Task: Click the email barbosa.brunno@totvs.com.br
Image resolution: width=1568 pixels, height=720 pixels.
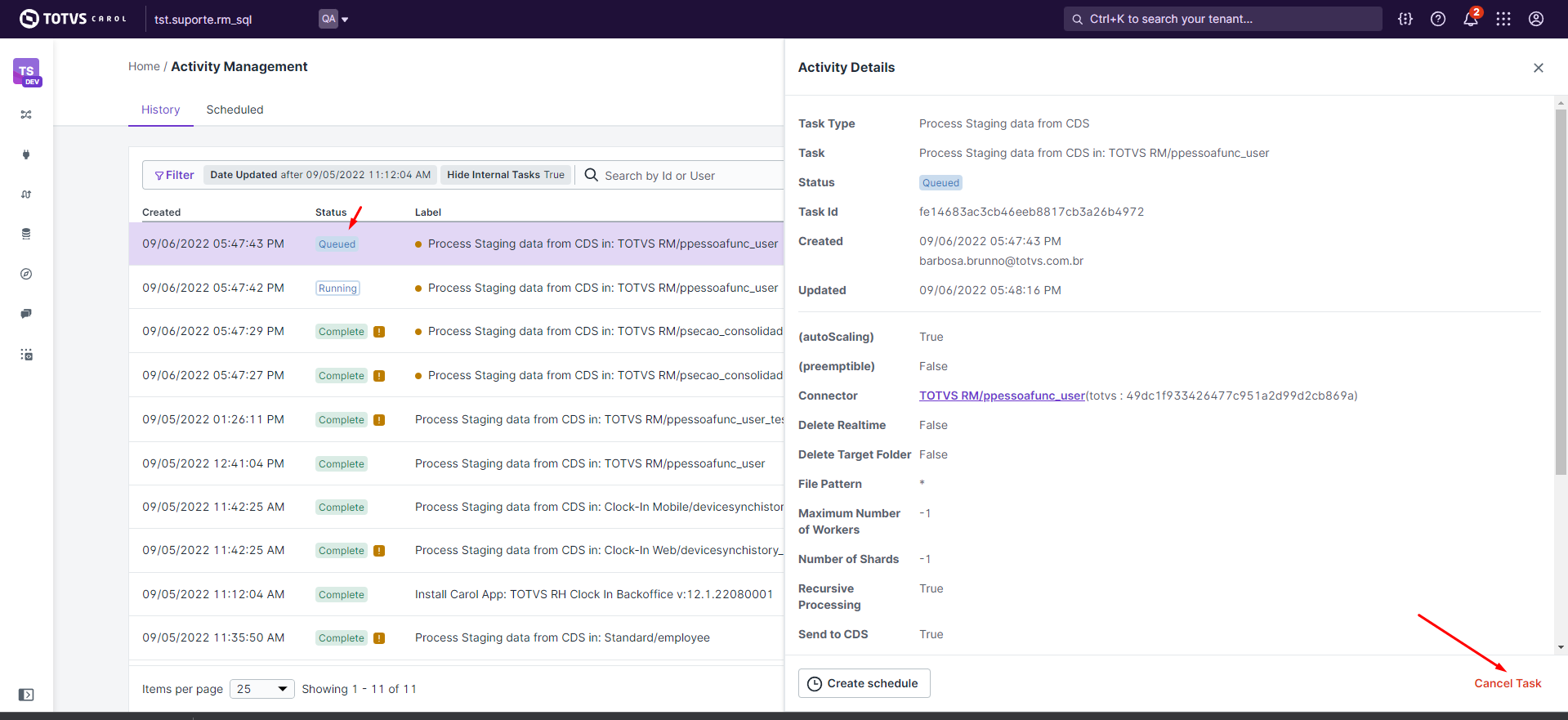Action: pyautogui.click(x=1001, y=261)
